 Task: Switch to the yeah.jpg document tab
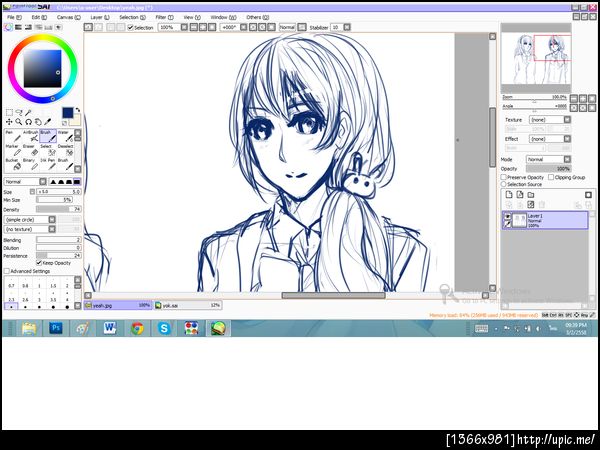point(118,305)
